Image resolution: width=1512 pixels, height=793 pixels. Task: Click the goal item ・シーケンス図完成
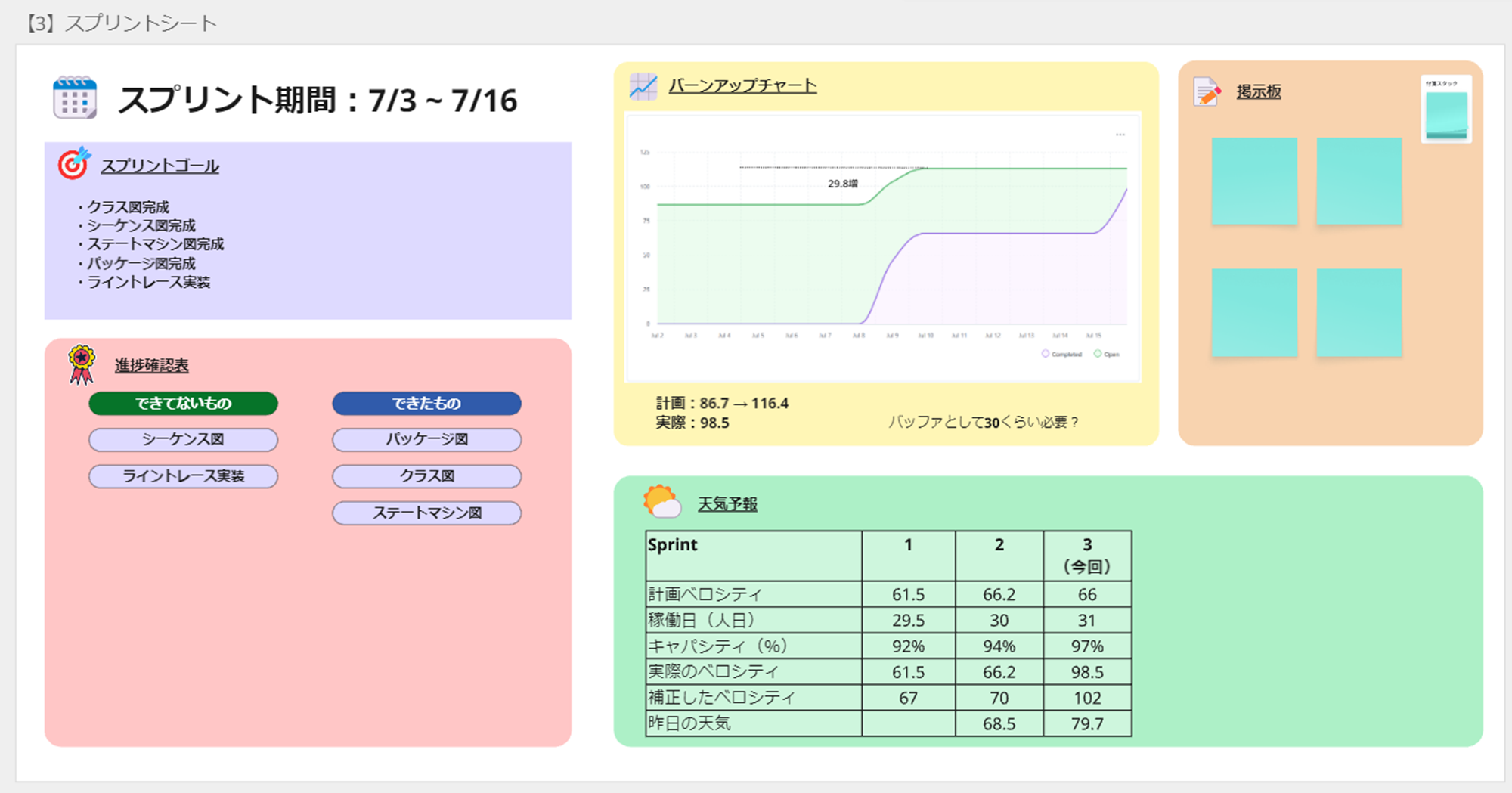point(136,226)
